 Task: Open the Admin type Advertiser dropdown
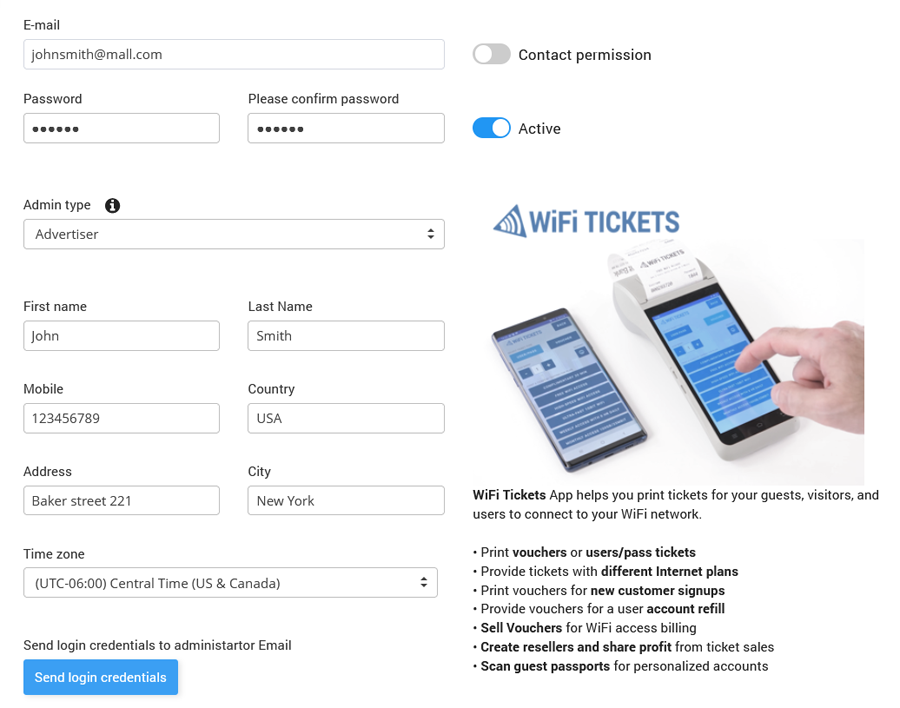234,234
